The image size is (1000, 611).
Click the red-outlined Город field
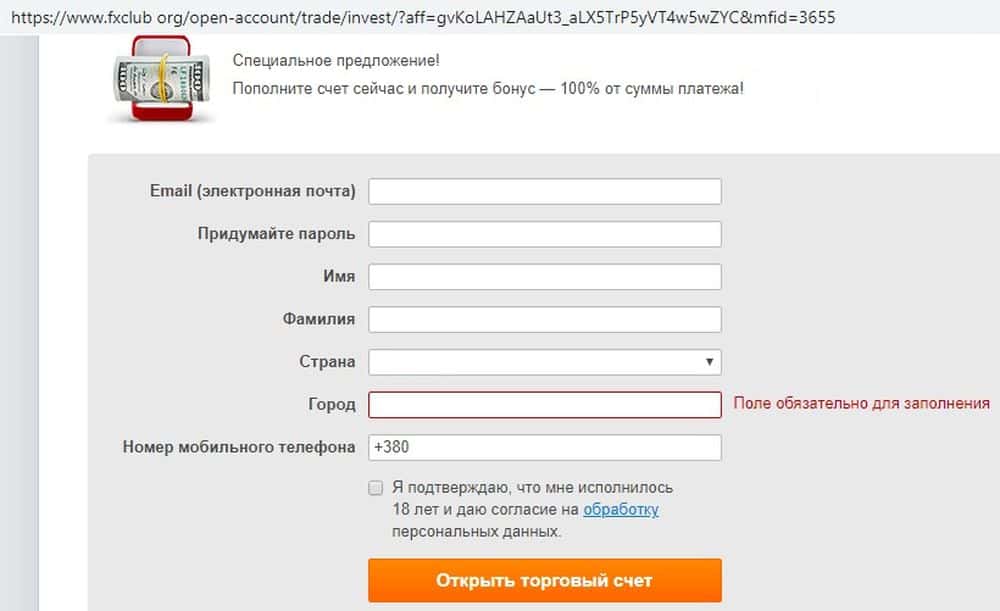point(545,404)
